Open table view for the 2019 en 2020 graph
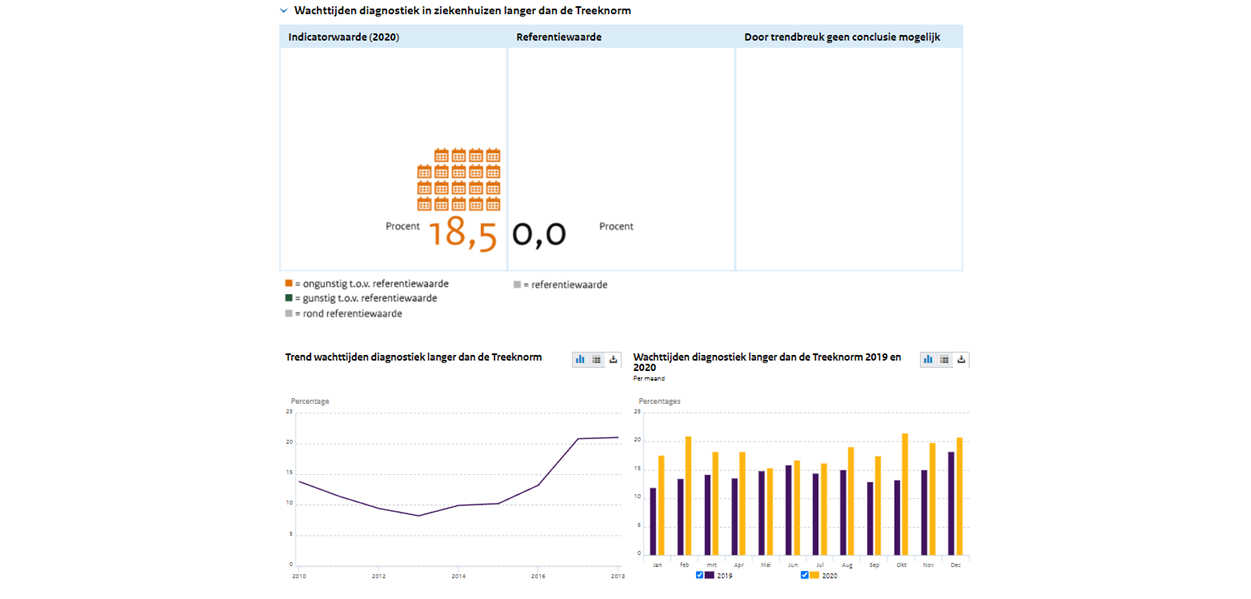This screenshot has height=599, width=1251. pyautogui.click(x=944, y=359)
